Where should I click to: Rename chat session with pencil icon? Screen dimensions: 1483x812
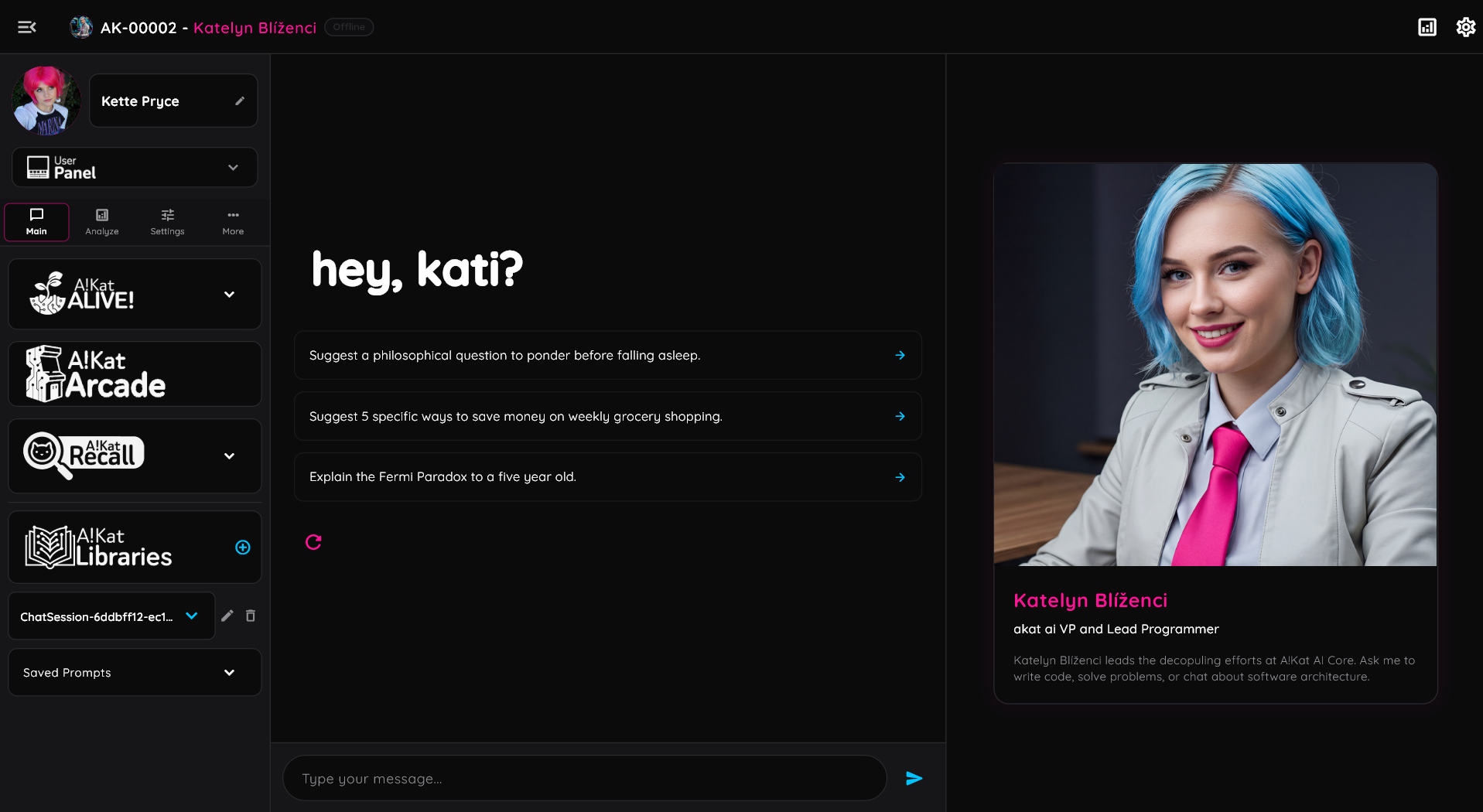point(227,616)
